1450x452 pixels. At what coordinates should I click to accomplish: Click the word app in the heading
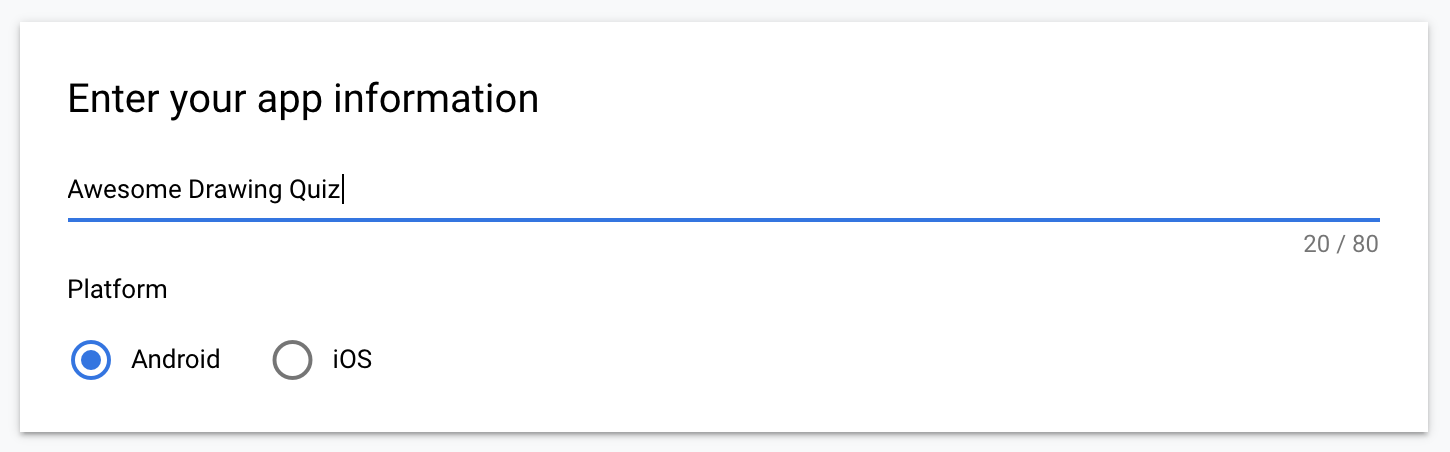pyautogui.click(x=285, y=99)
